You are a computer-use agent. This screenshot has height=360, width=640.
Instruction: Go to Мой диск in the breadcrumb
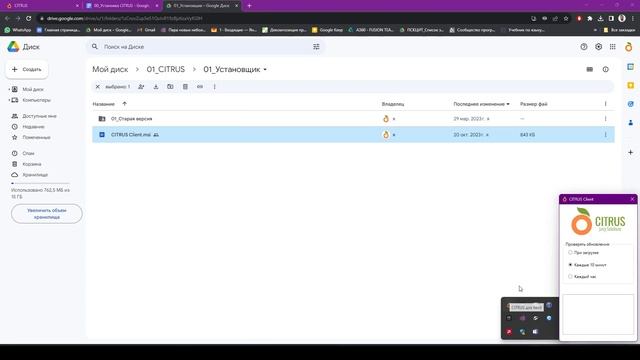(x=110, y=69)
